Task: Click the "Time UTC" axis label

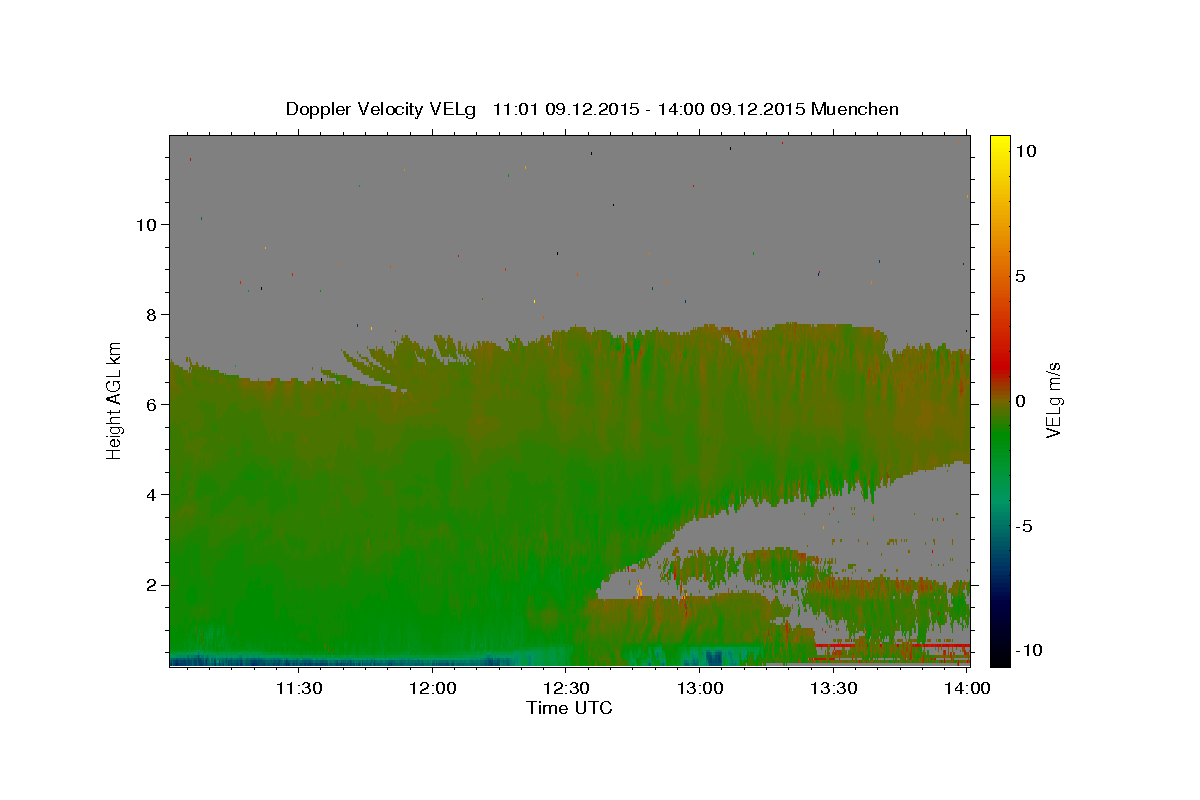Action: [569, 708]
